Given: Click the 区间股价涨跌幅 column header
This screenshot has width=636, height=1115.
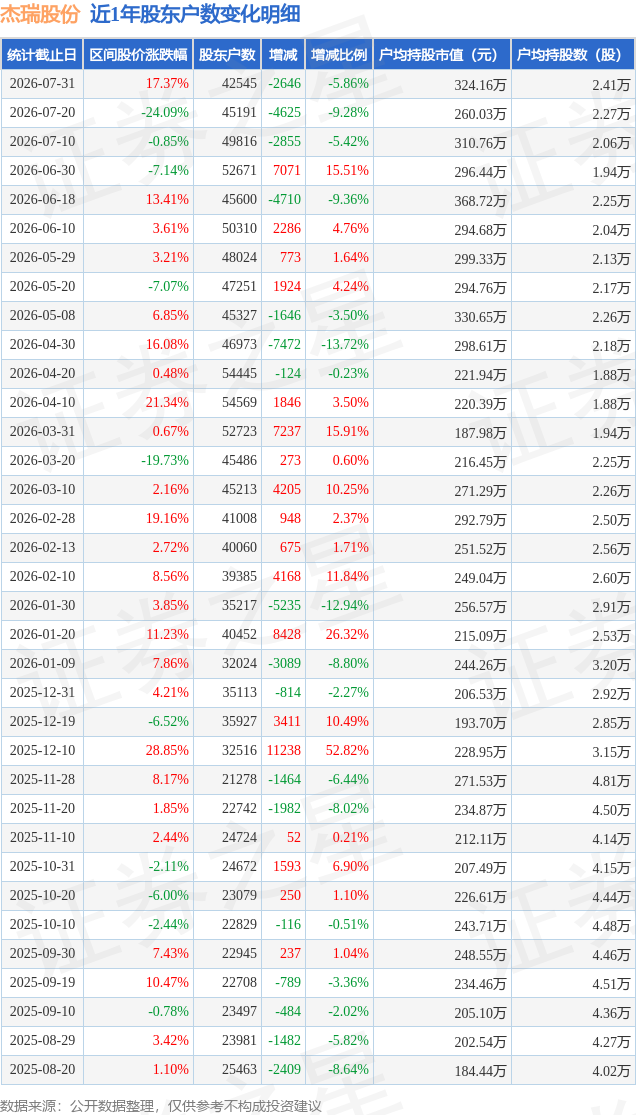Looking at the screenshot, I should pos(138,55).
